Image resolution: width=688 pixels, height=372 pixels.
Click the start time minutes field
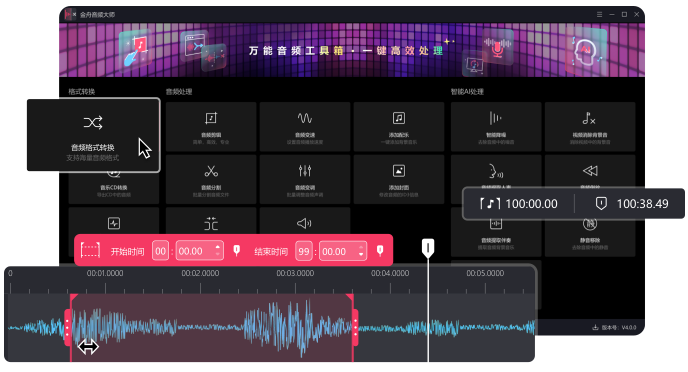[x=161, y=251]
